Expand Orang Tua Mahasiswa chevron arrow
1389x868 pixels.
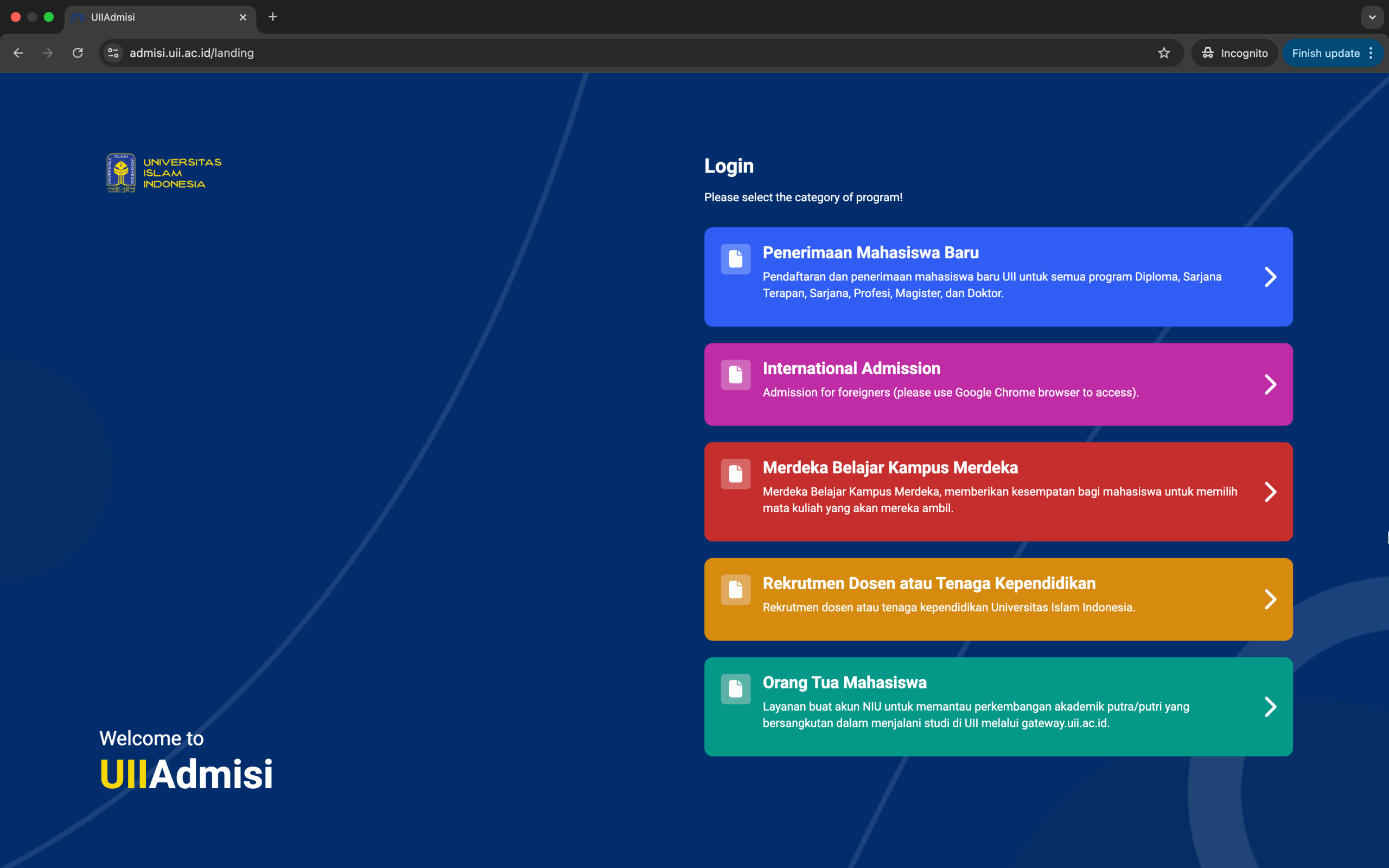point(1270,707)
